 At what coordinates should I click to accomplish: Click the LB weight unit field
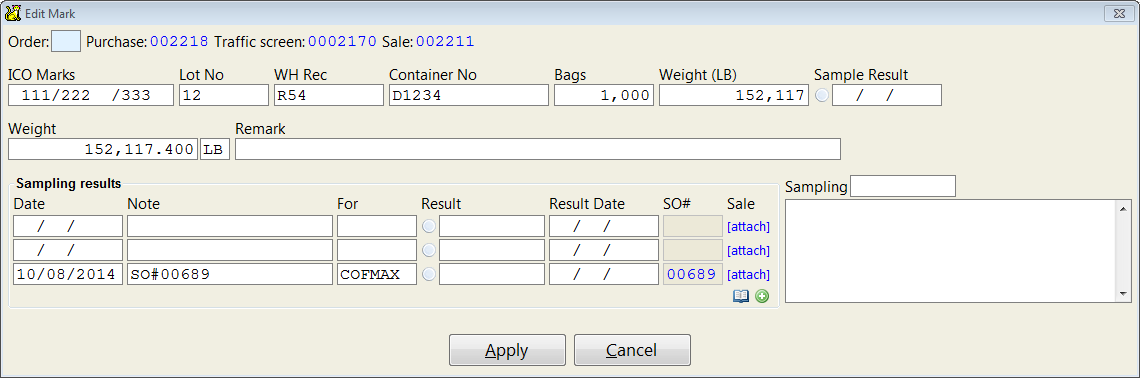(x=215, y=149)
